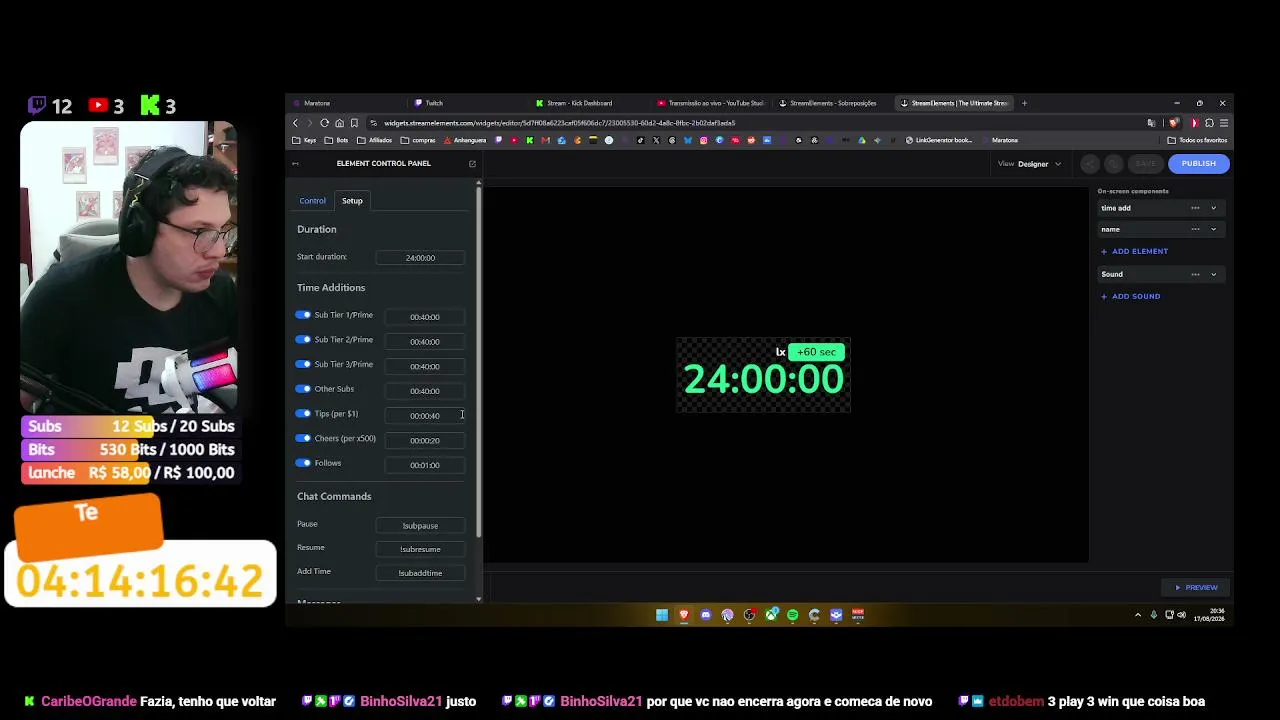Edit the Follows time value field
Screen dimensions: 1280x720
point(424,465)
